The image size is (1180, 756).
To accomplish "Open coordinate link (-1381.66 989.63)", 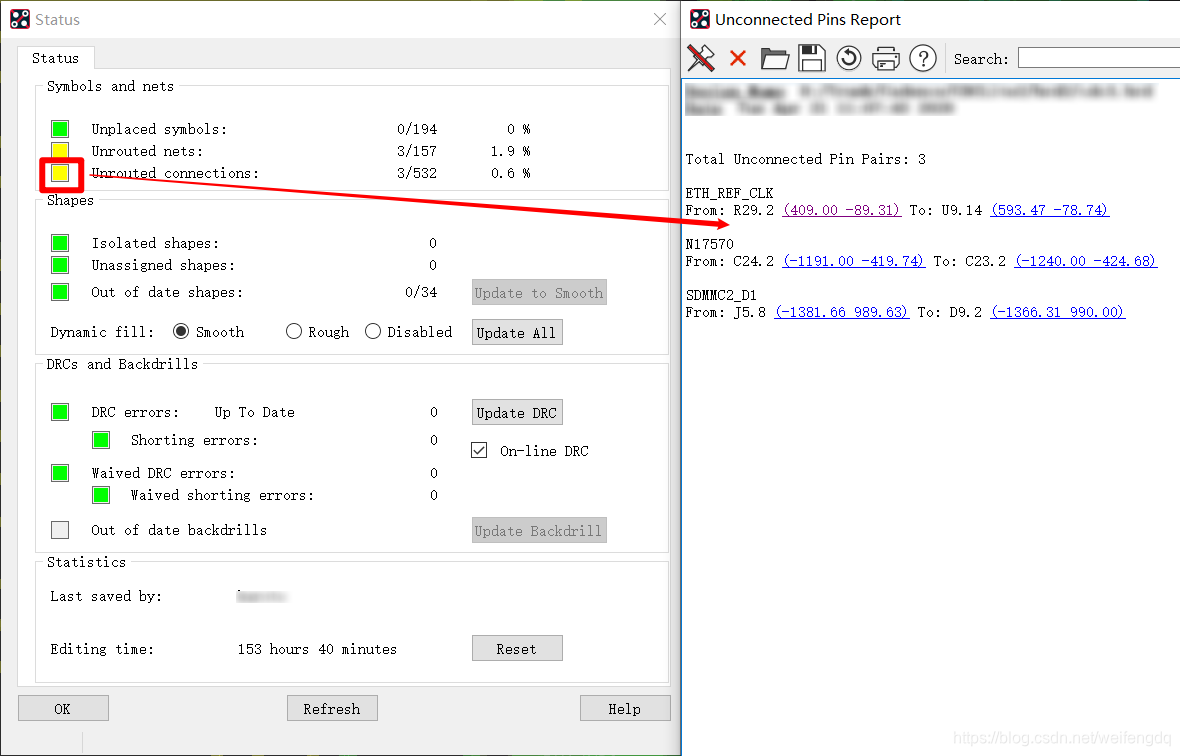I will point(841,312).
